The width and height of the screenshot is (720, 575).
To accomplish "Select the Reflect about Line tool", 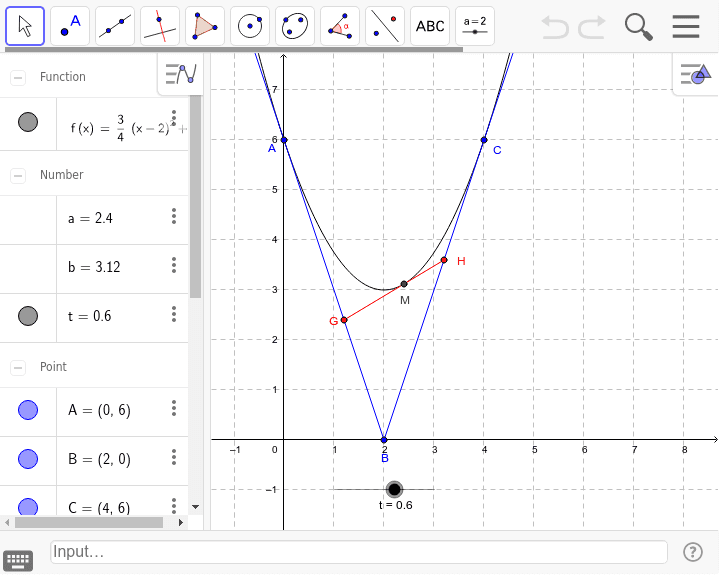I will coord(385,26).
